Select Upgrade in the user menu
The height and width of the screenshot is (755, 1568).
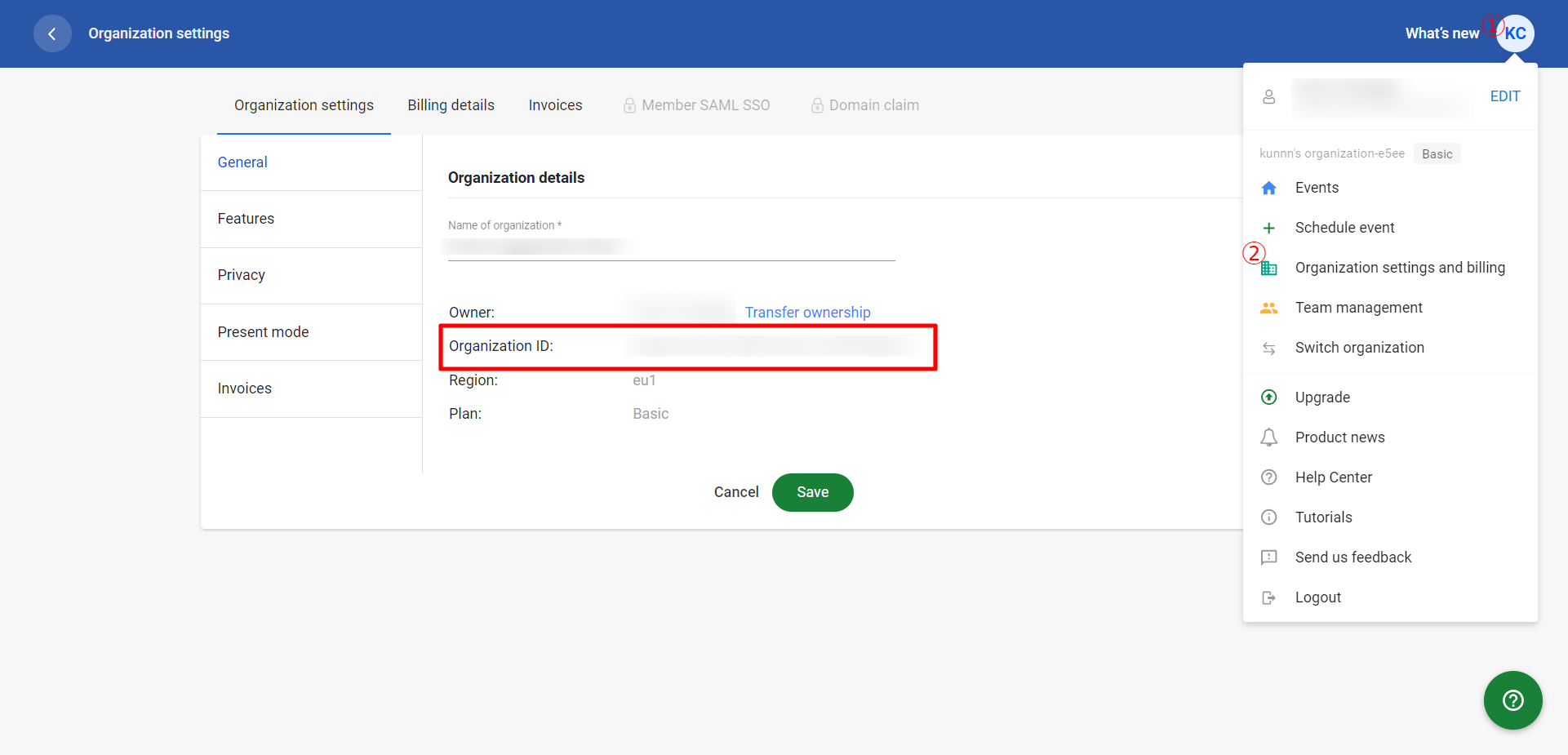pos(1390,397)
